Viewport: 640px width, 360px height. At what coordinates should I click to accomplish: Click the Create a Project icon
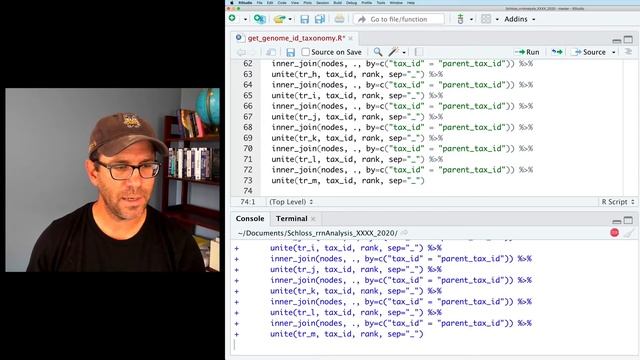[260, 19]
